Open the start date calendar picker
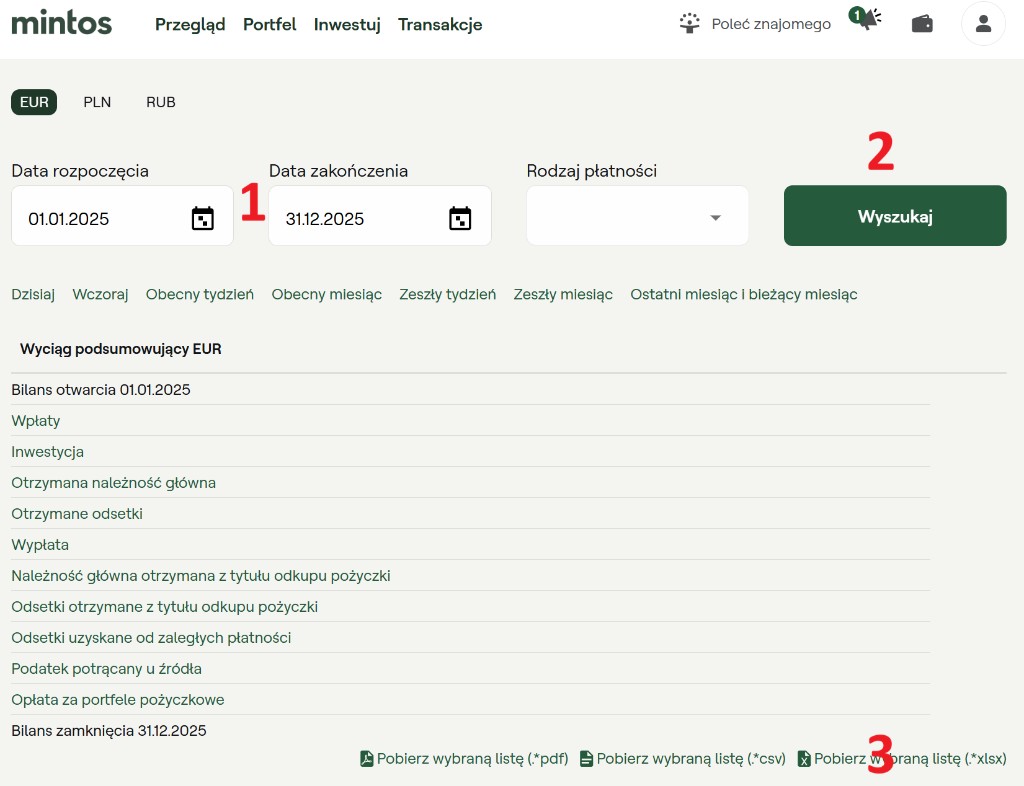This screenshot has height=786, width=1024. point(203,219)
